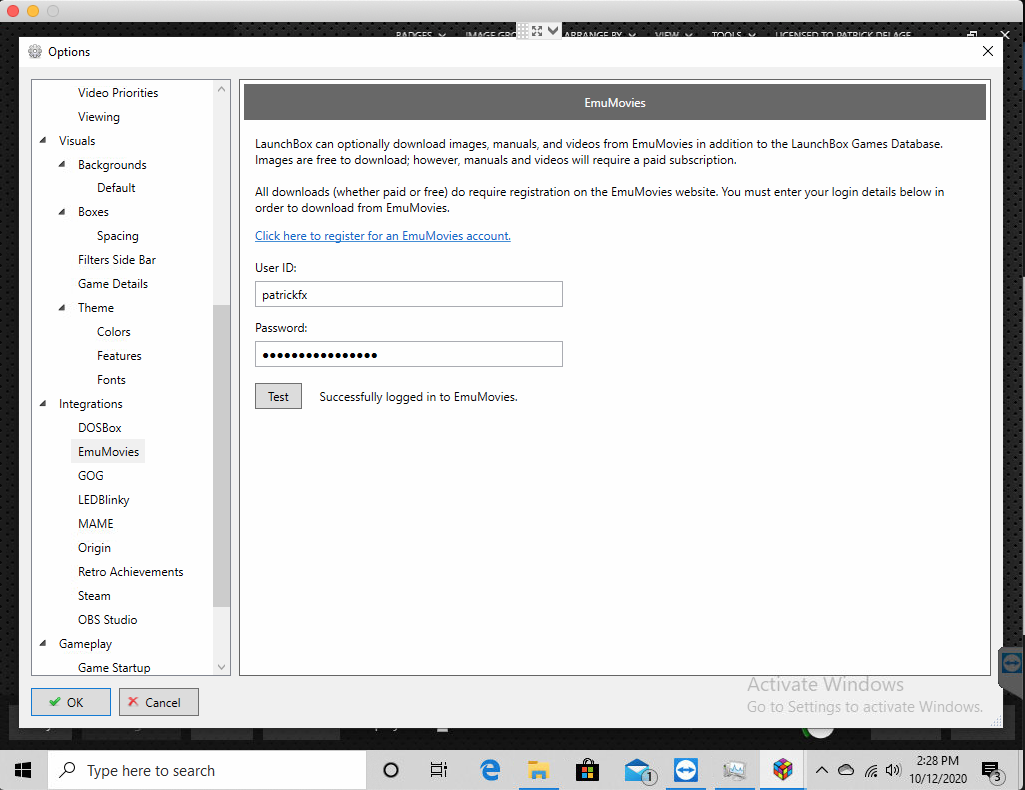Open Origin integration settings
The width and height of the screenshot is (1025, 790).
point(94,548)
